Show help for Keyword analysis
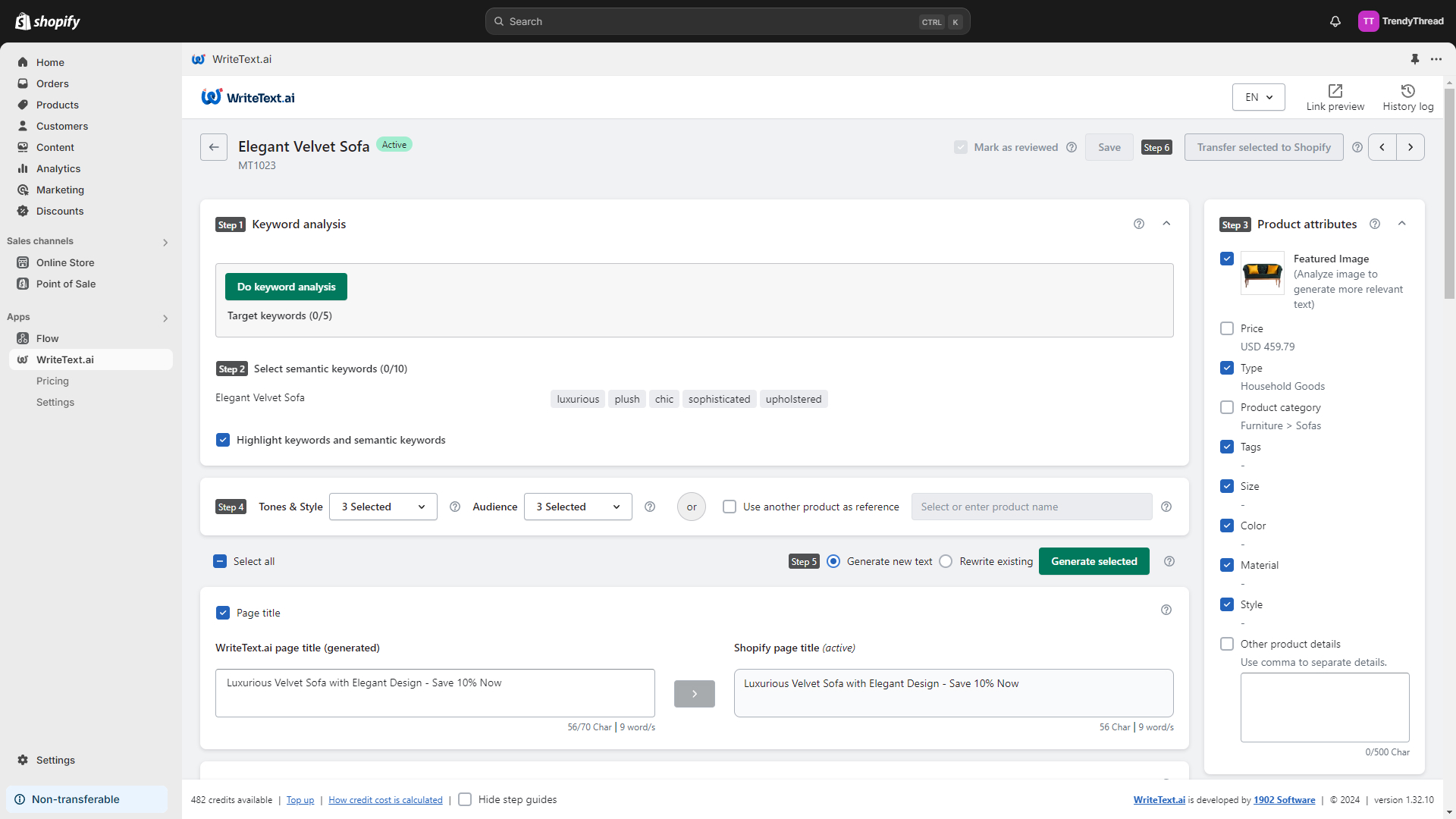 (1139, 224)
